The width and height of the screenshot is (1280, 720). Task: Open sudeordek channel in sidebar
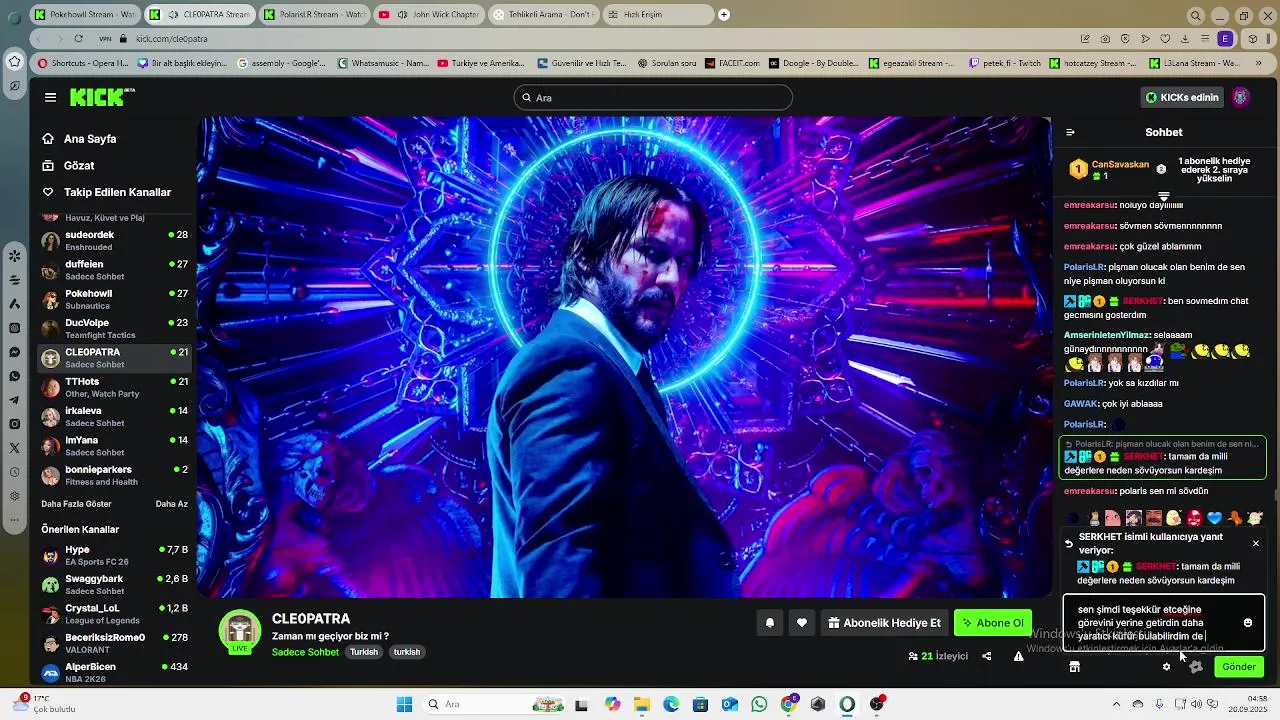pos(114,241)
